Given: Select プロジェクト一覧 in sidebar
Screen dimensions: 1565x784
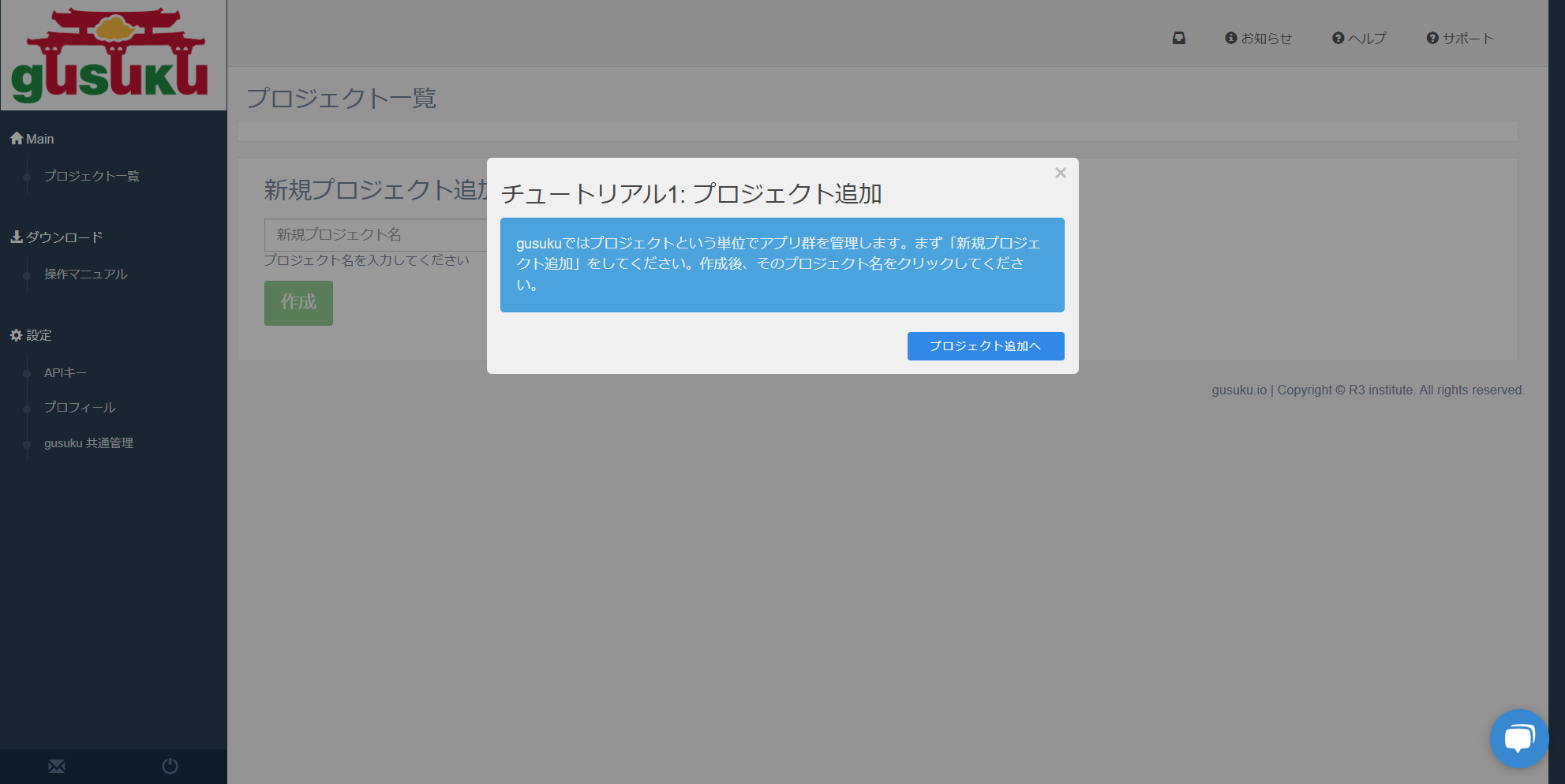Looking at the screenshot, I should point(92,176).
